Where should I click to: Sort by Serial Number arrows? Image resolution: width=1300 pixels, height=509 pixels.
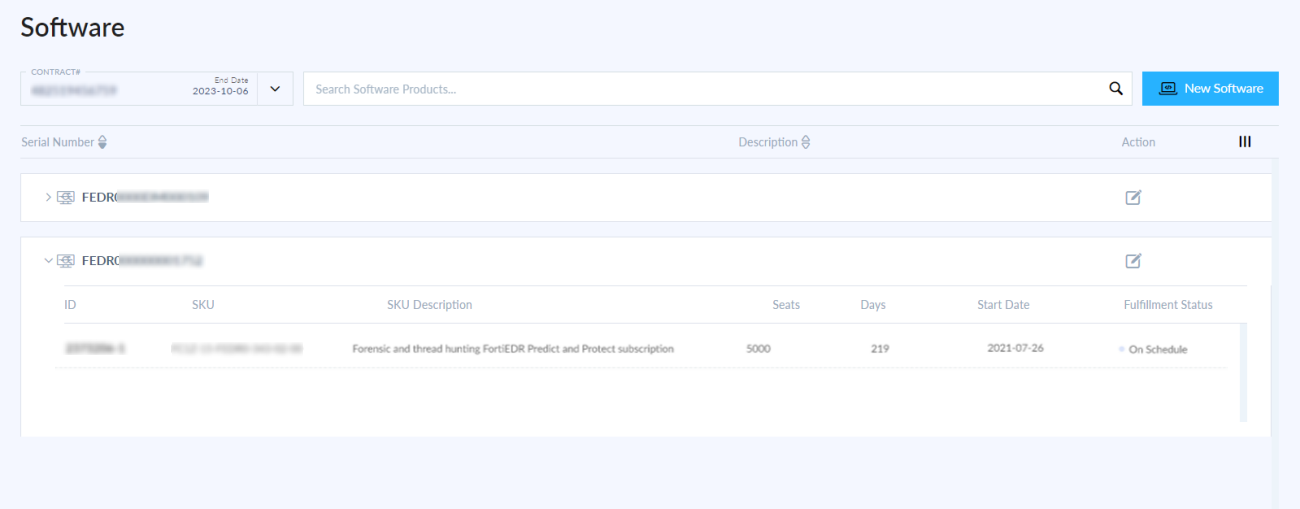102,142
